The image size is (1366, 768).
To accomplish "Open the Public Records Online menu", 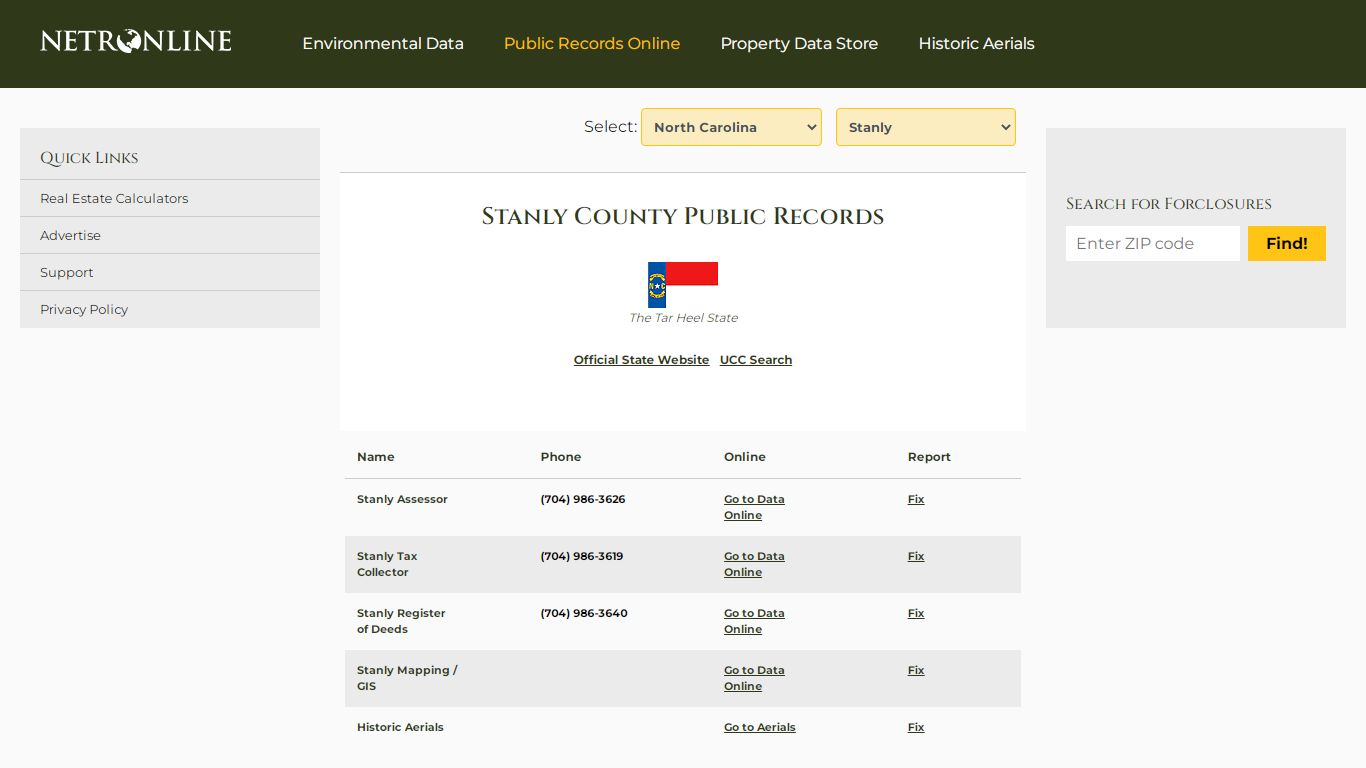I will [592, 44].
